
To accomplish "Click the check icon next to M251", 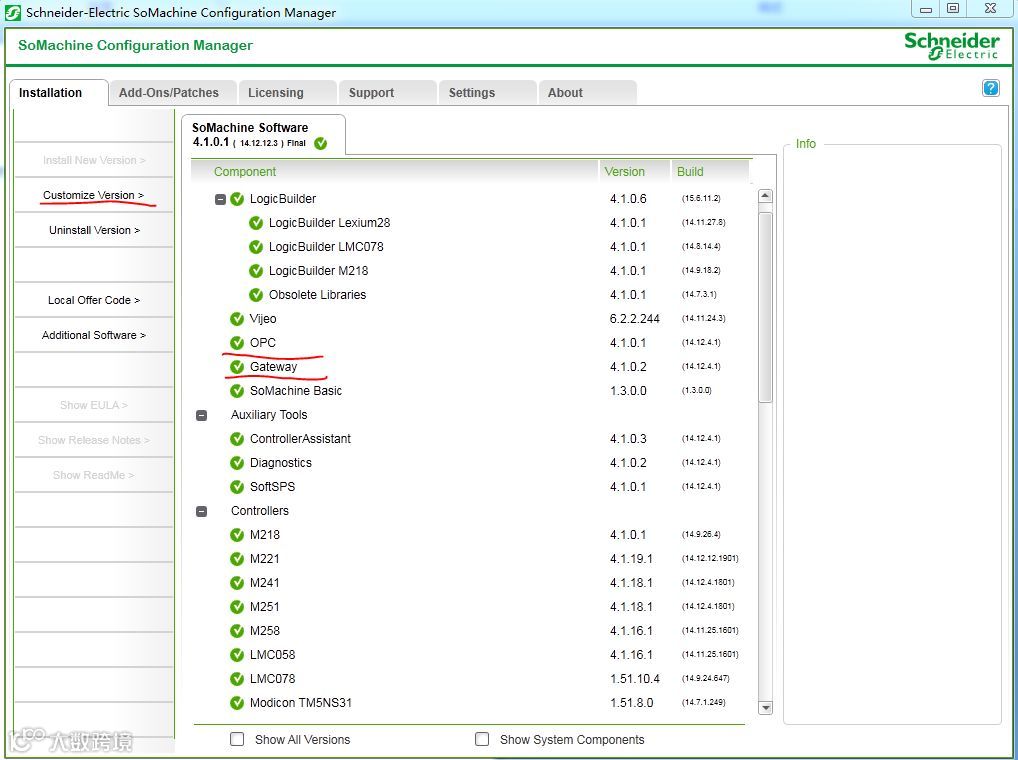I will 237,607.
